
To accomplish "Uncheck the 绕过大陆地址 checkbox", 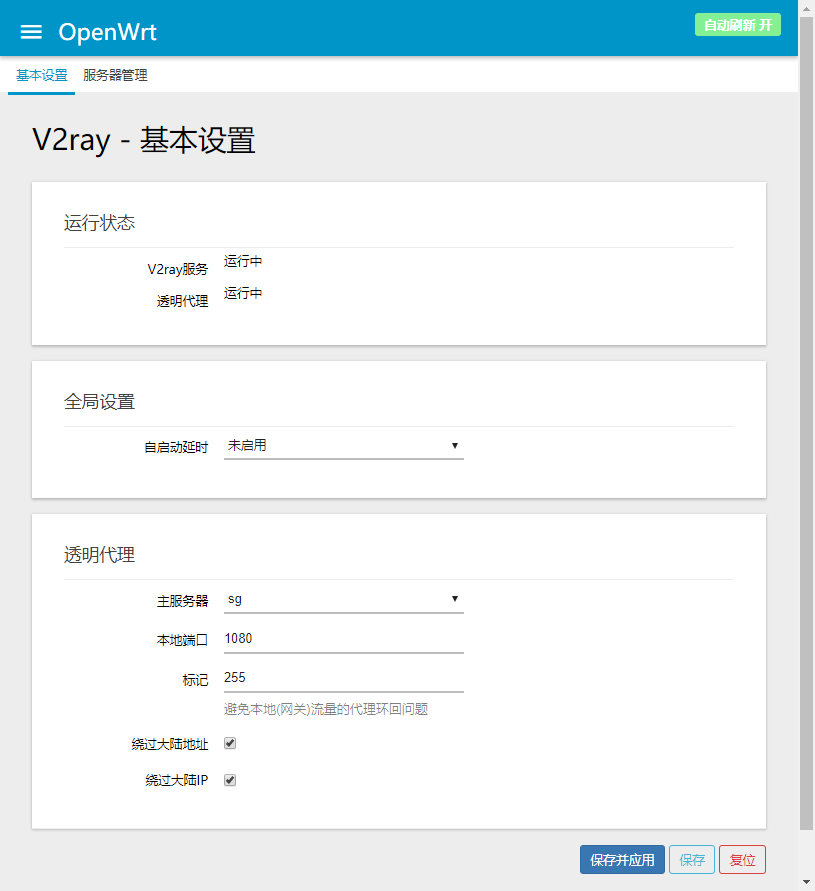I will (230, 743).
